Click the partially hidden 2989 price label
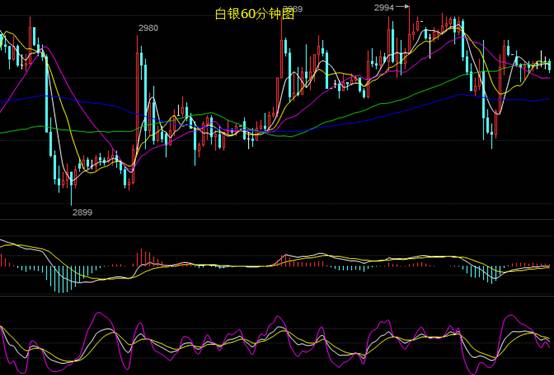Image resolution: width=554 pixels, height=375 pixels. (293, 9)
